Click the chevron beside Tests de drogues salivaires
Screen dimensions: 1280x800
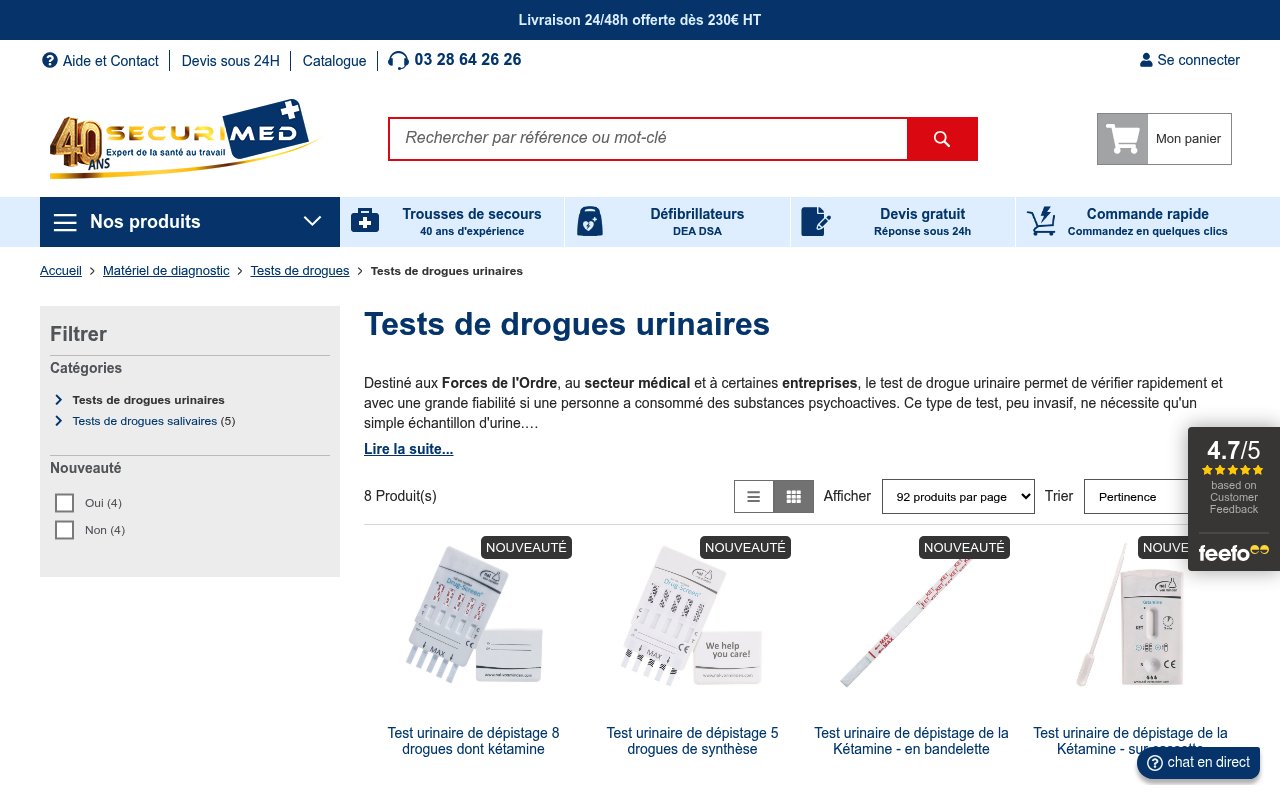[59, 421]
